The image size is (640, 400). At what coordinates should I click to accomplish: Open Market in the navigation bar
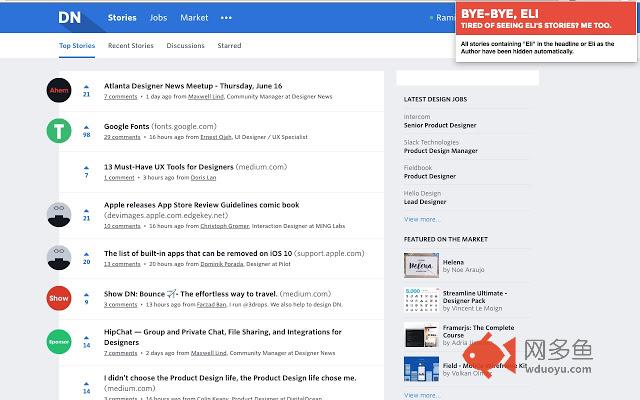pyautogui.click(x=194, y=18)
